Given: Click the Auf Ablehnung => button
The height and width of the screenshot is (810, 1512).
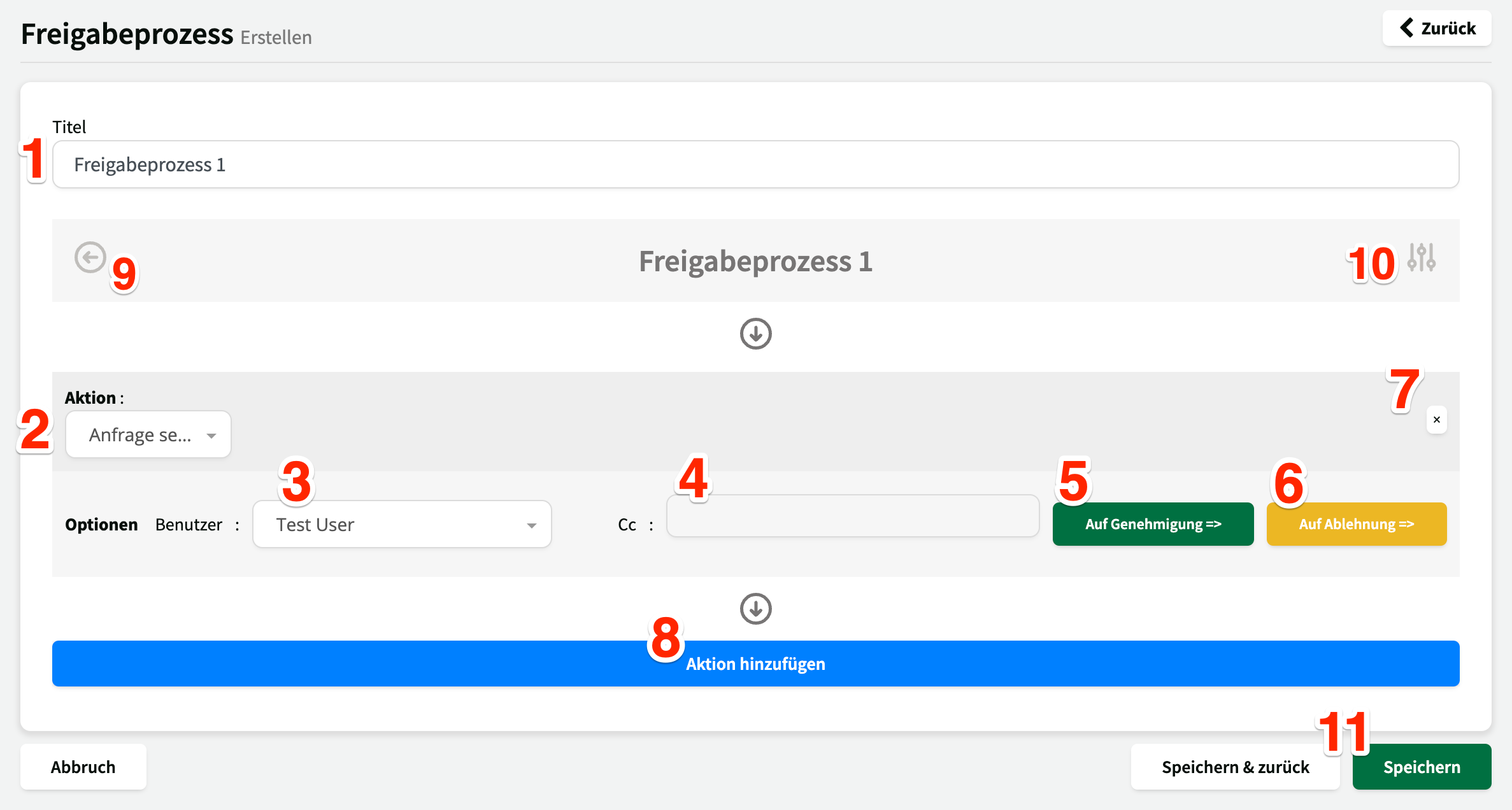Looking at the screenshot, I should pyautogui.click(x=1357, y=524).
